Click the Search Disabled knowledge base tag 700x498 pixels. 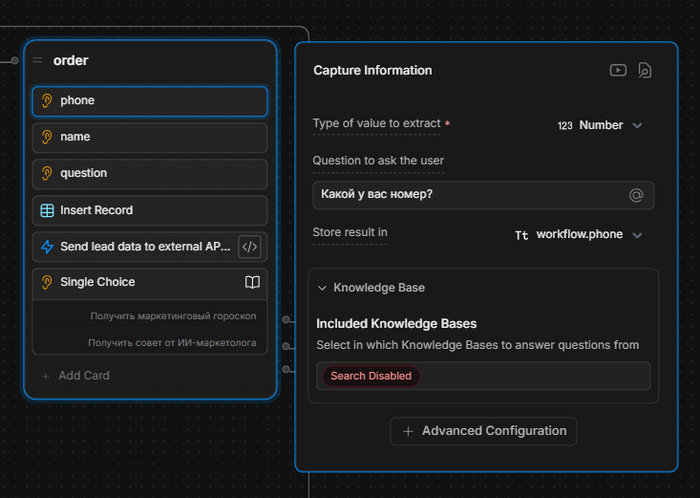pyautogui.click(x=370, y=375)
